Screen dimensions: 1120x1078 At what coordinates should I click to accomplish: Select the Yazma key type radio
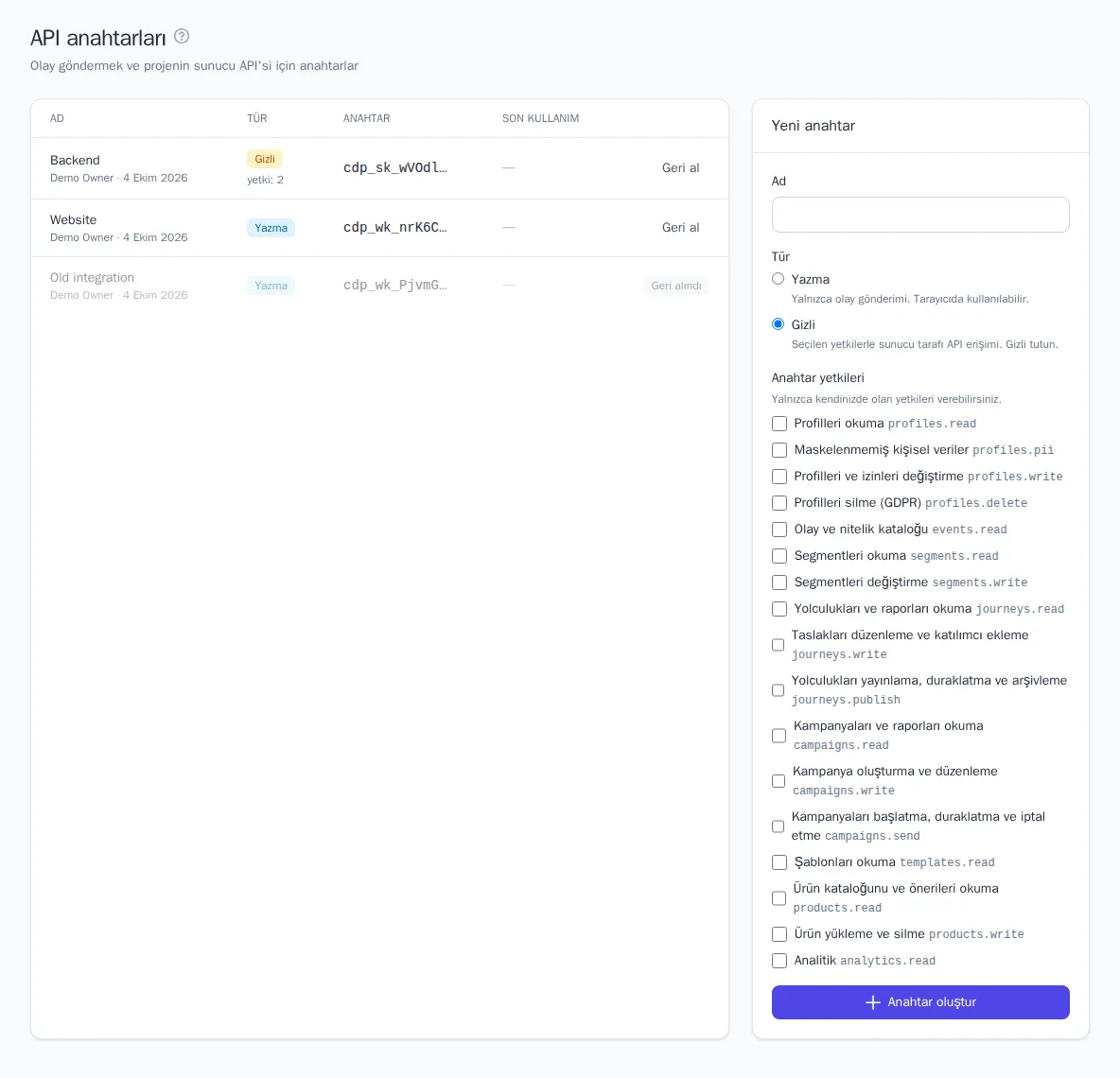click(x=778, y=279)
